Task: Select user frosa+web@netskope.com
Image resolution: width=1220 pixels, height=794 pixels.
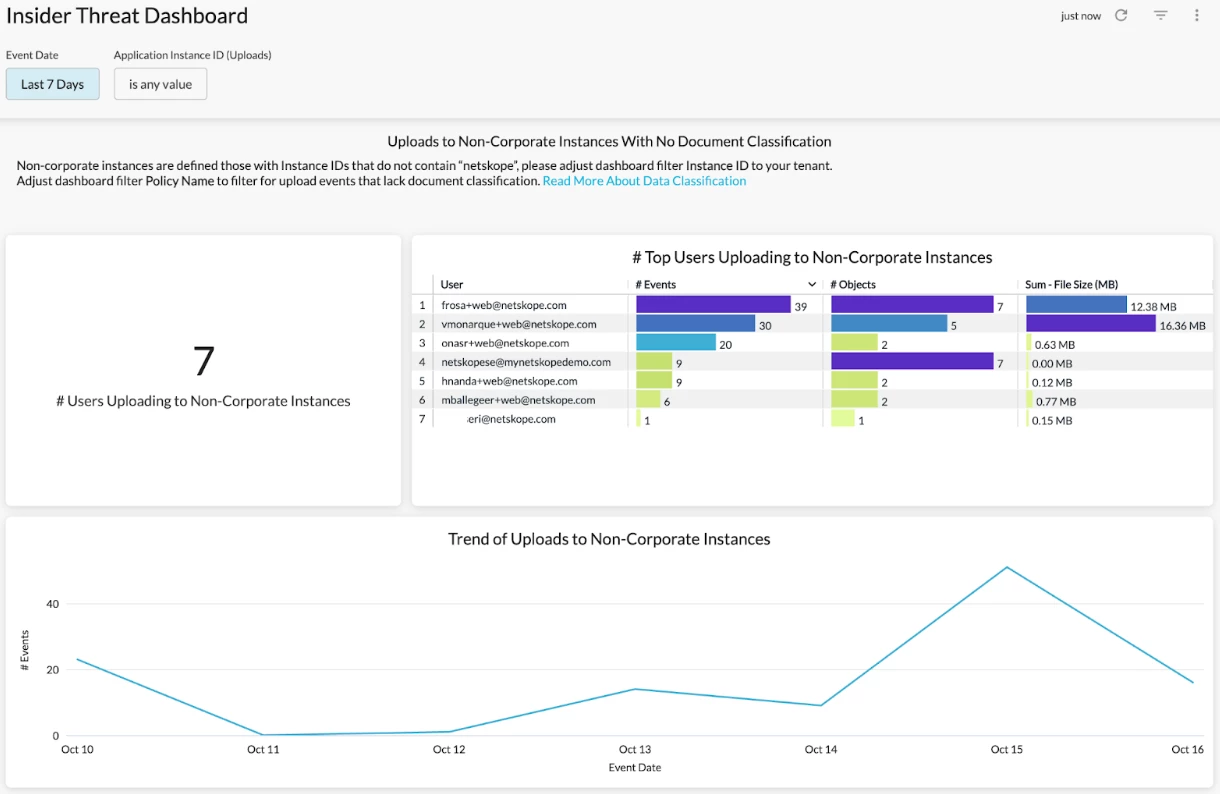Action: tap(504, 305)
